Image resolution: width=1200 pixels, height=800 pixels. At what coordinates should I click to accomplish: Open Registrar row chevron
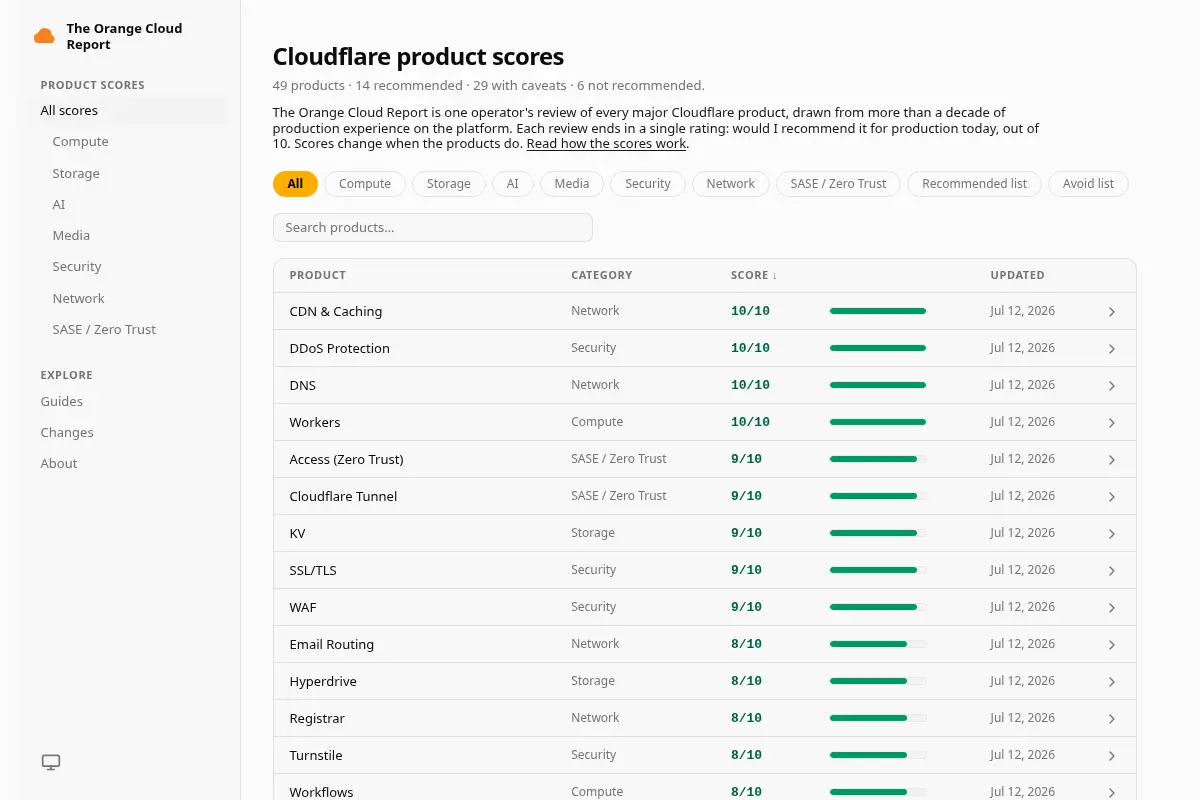click(x=1112, y=719)
